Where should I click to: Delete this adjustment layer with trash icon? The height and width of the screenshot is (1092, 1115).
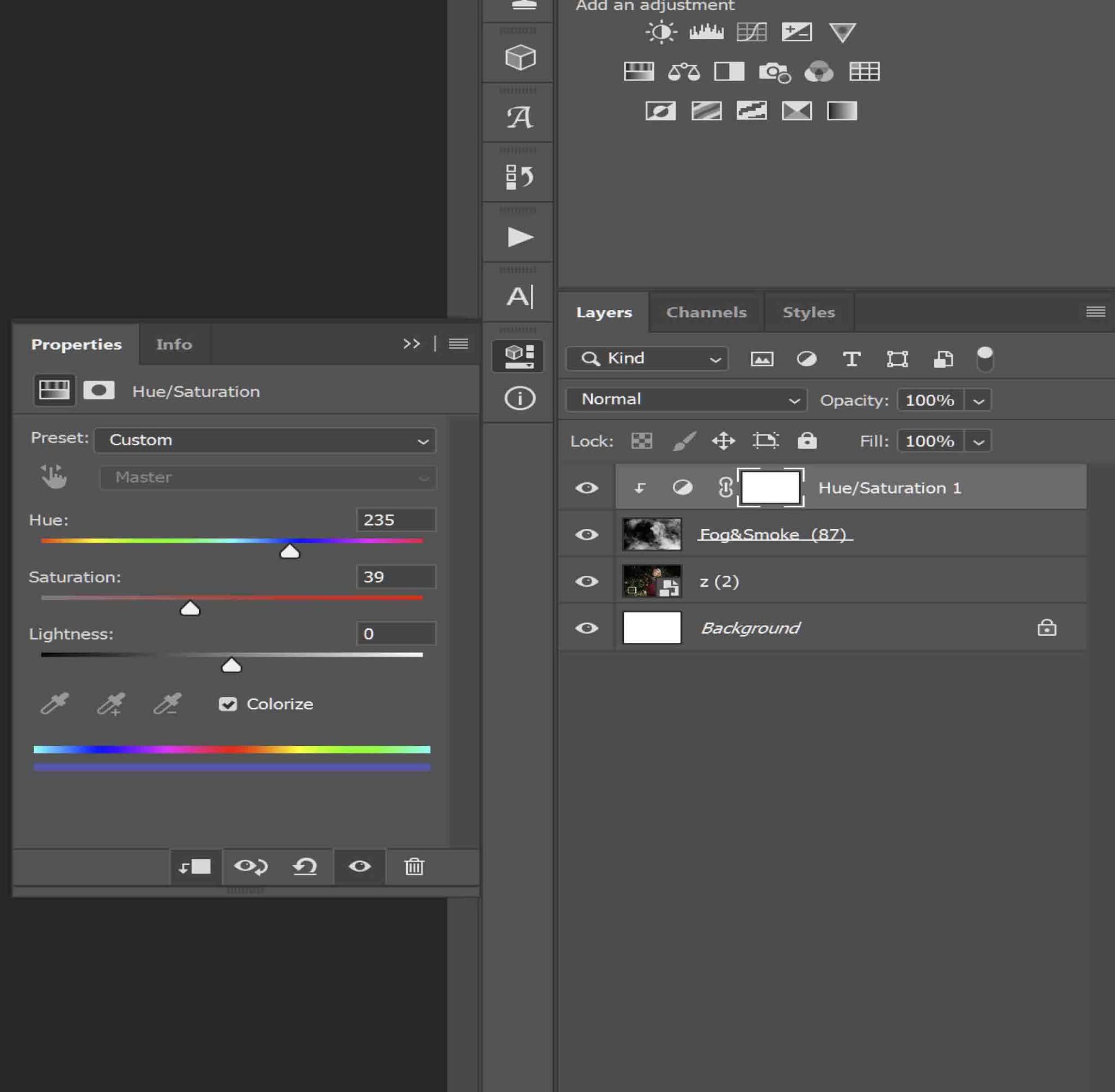click(x=414, y=866)
